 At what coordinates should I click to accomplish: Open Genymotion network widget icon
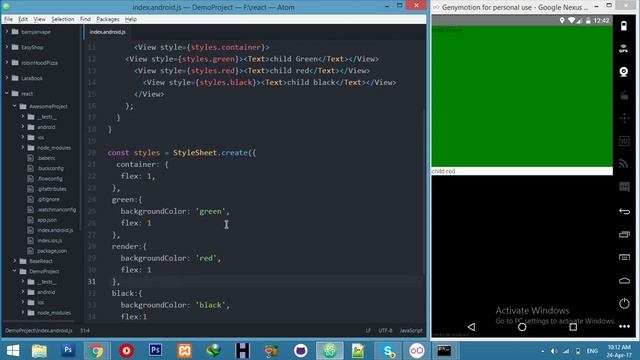tap(624, 164)
